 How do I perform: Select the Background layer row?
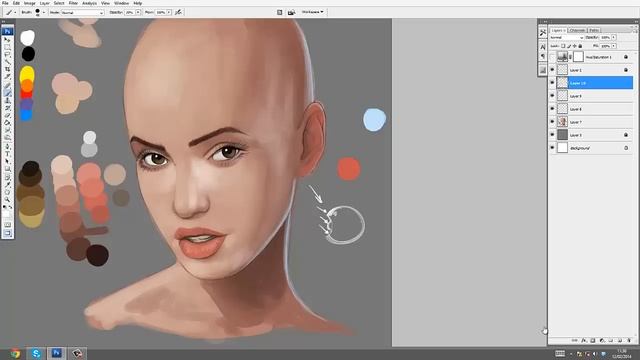point(591,148)
